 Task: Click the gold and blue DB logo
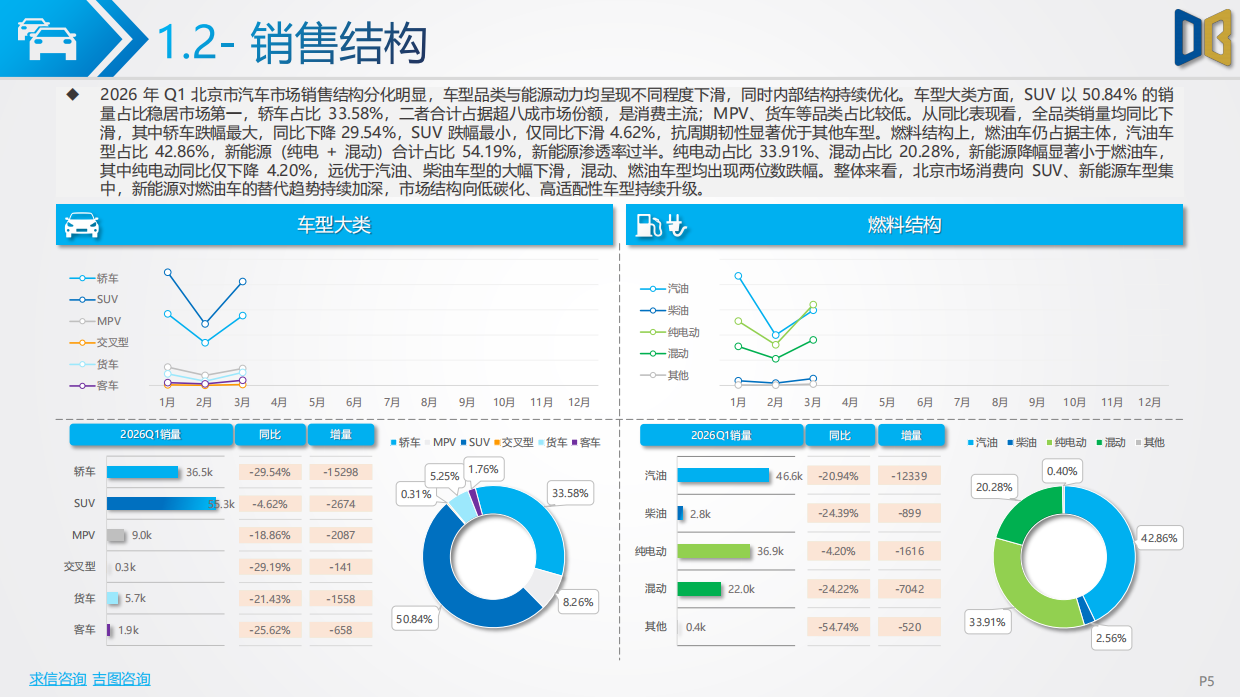1202,39
